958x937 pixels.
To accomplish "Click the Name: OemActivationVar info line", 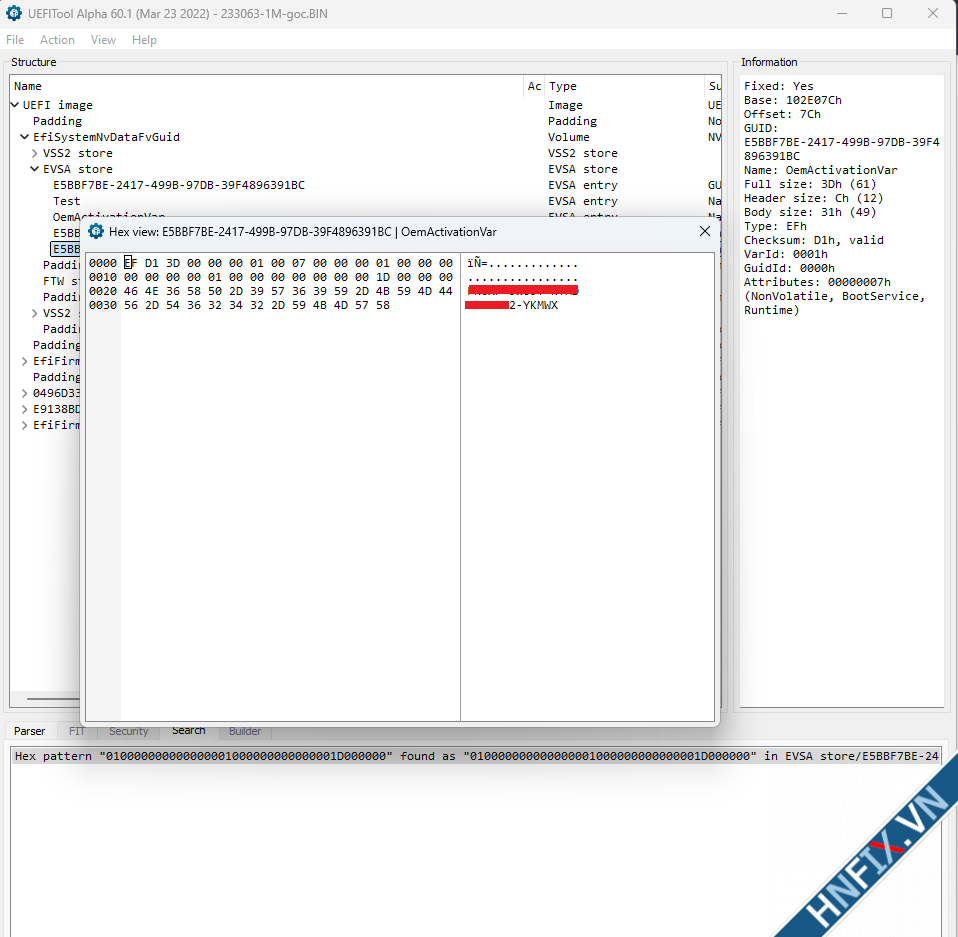I will (x=821, y=170).
